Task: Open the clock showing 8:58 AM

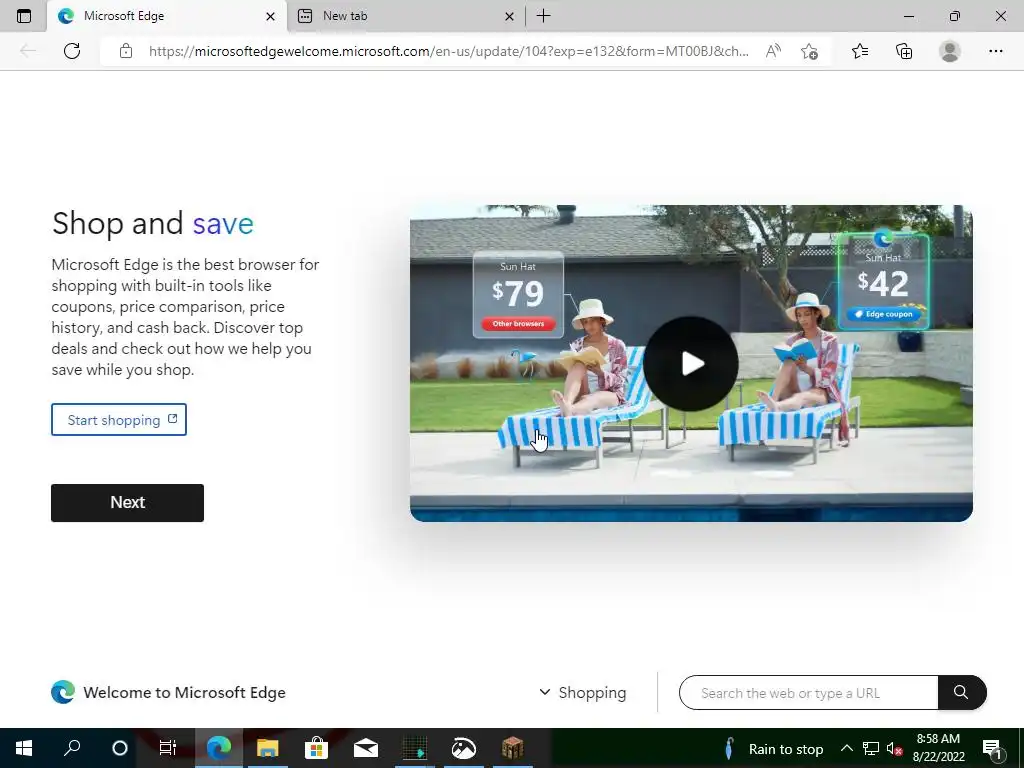Action: [x=938, y=748]
